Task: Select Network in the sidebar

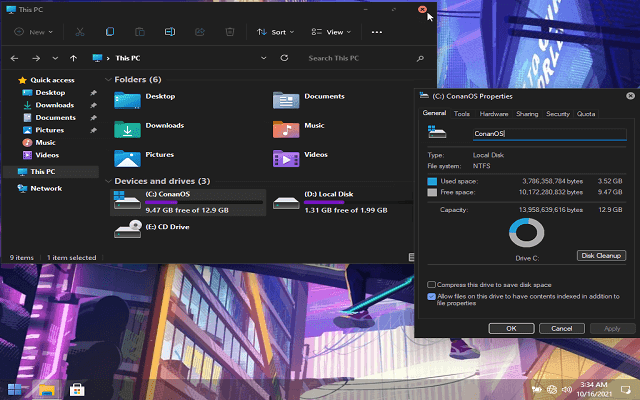Action: [40, 188]
